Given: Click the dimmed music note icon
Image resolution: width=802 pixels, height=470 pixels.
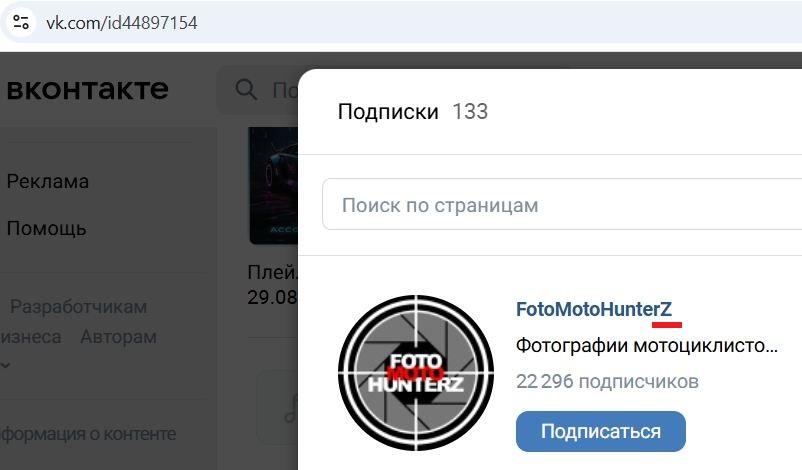Looking at the screenshot, I should click(x=291, y=409).
